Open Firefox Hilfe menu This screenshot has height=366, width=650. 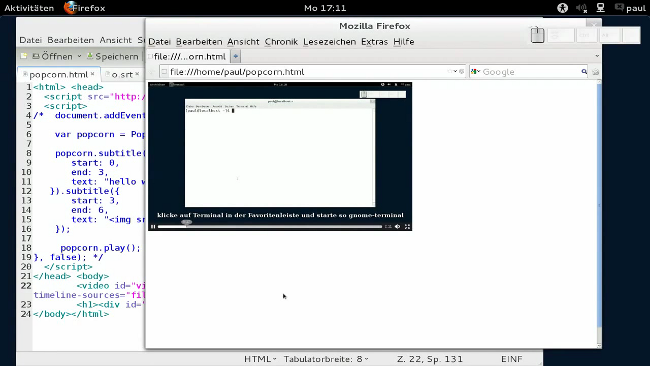tap(403, 41)
